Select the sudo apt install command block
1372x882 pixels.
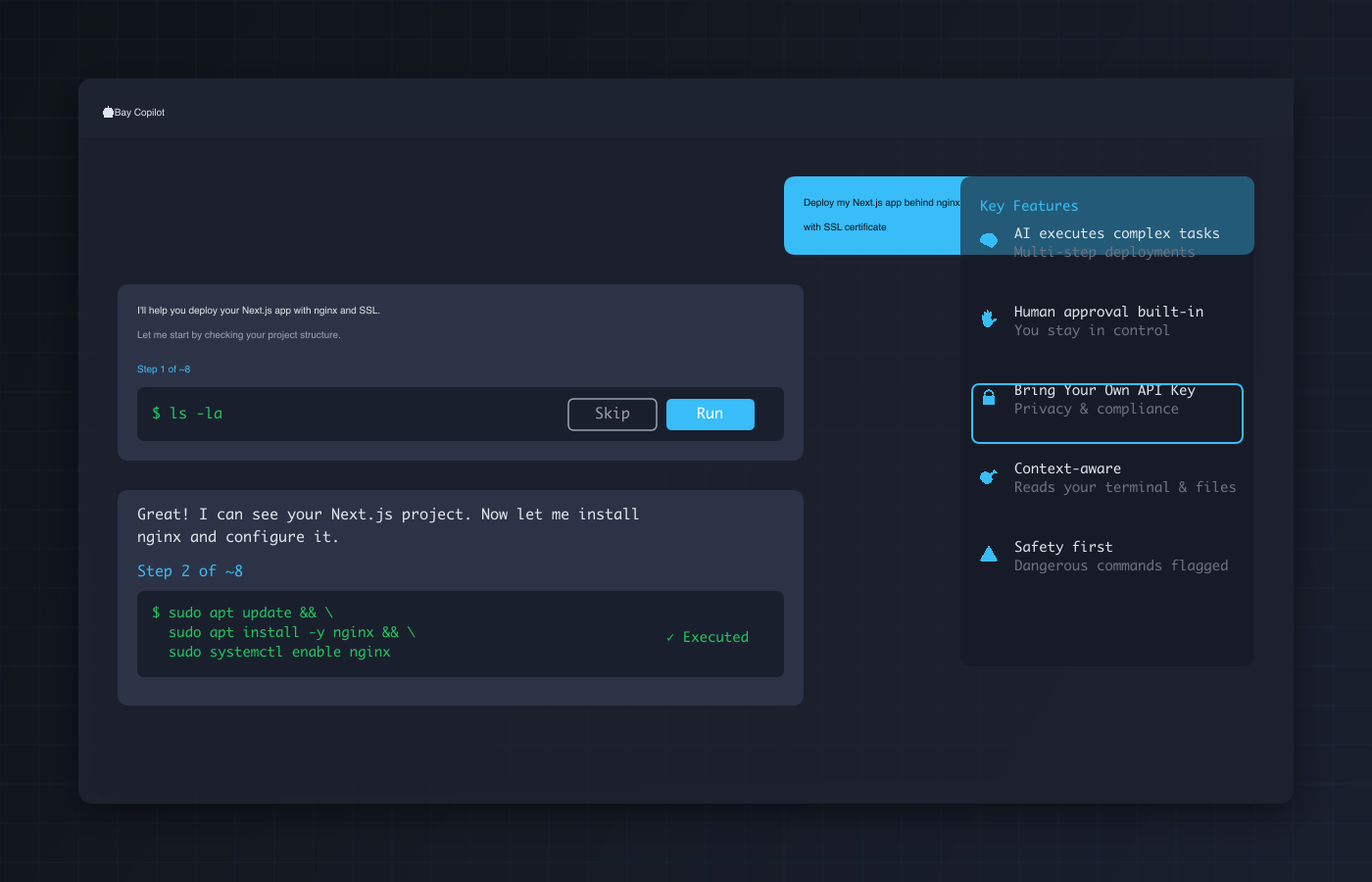(x=461, y=633)
